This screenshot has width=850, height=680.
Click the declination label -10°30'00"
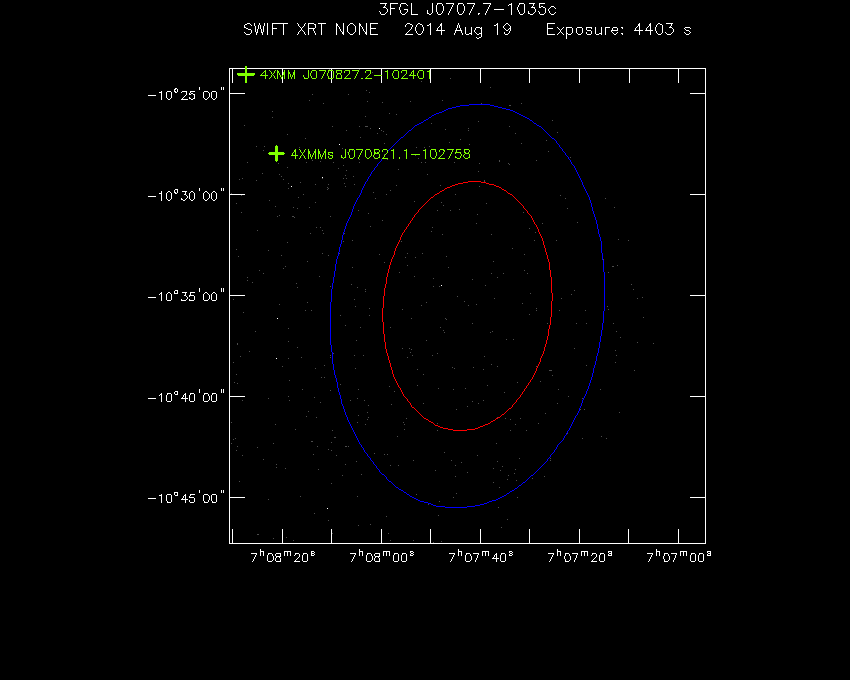186,196
